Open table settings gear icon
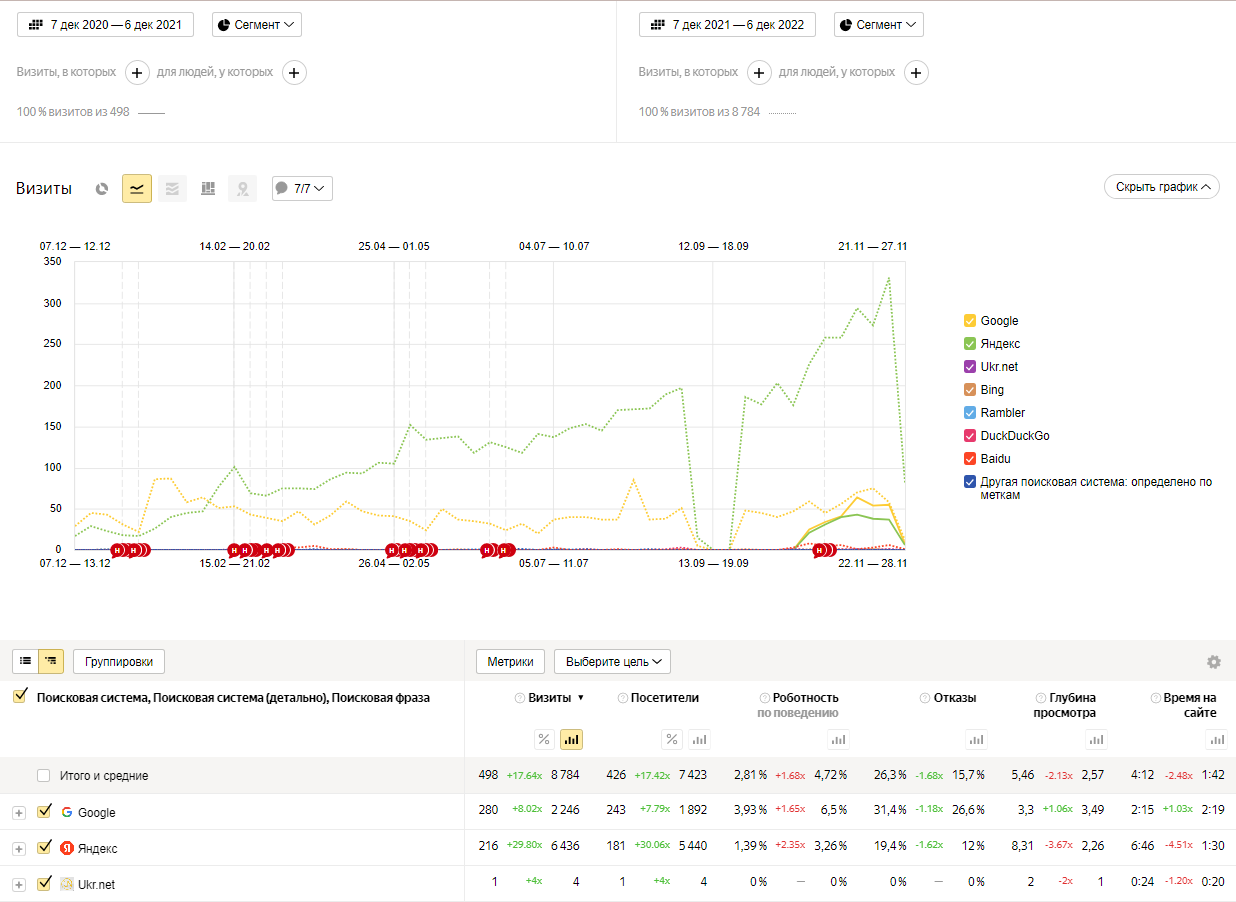Image resolution: width=1236 pixels, height=902 pixels. 1214,662
